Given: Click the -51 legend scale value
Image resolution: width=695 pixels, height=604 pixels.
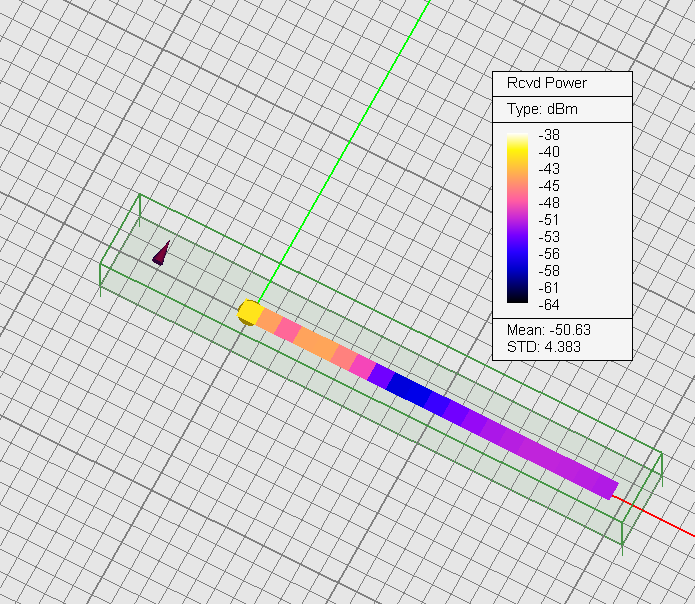Looking at the screenshot, I should point(549,220).
